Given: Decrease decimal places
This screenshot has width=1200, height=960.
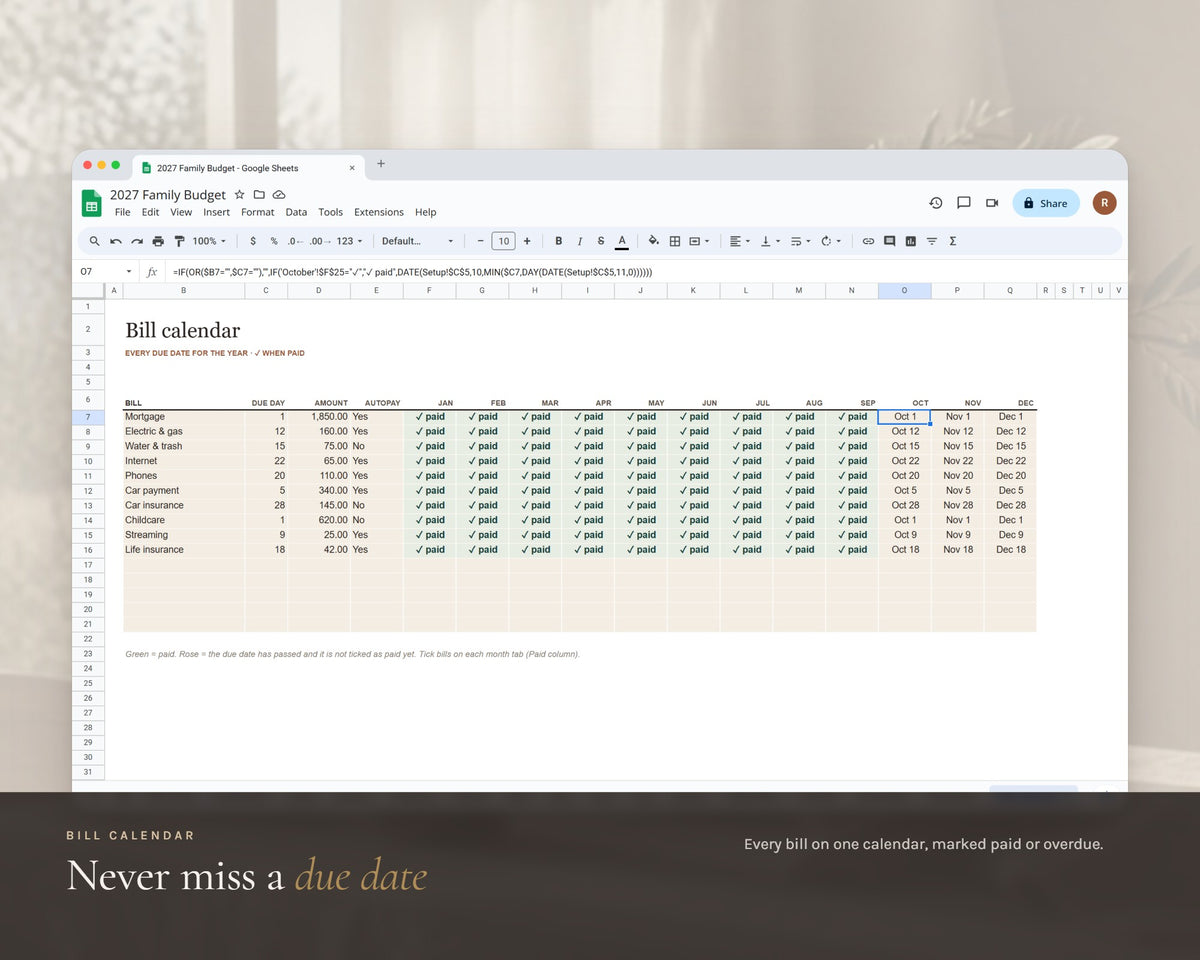Looking at the screenshot, I should (295, 241).
